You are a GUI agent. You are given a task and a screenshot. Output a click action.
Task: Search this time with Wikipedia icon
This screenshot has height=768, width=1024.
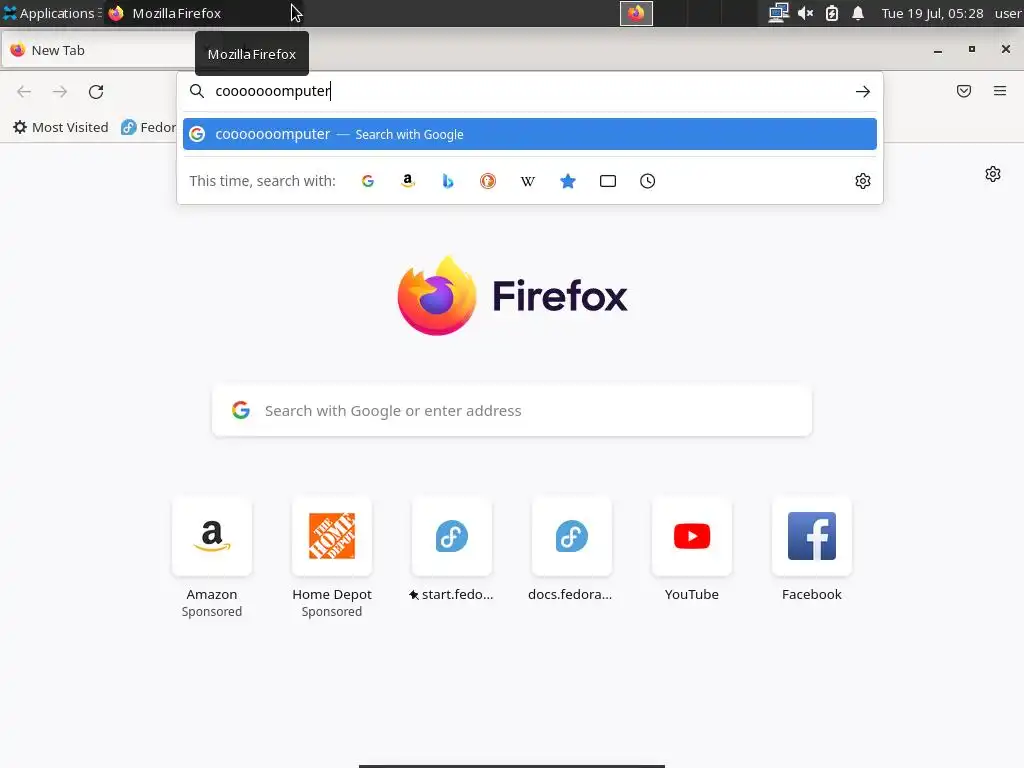pyautogui.click(x=528, y=181)
